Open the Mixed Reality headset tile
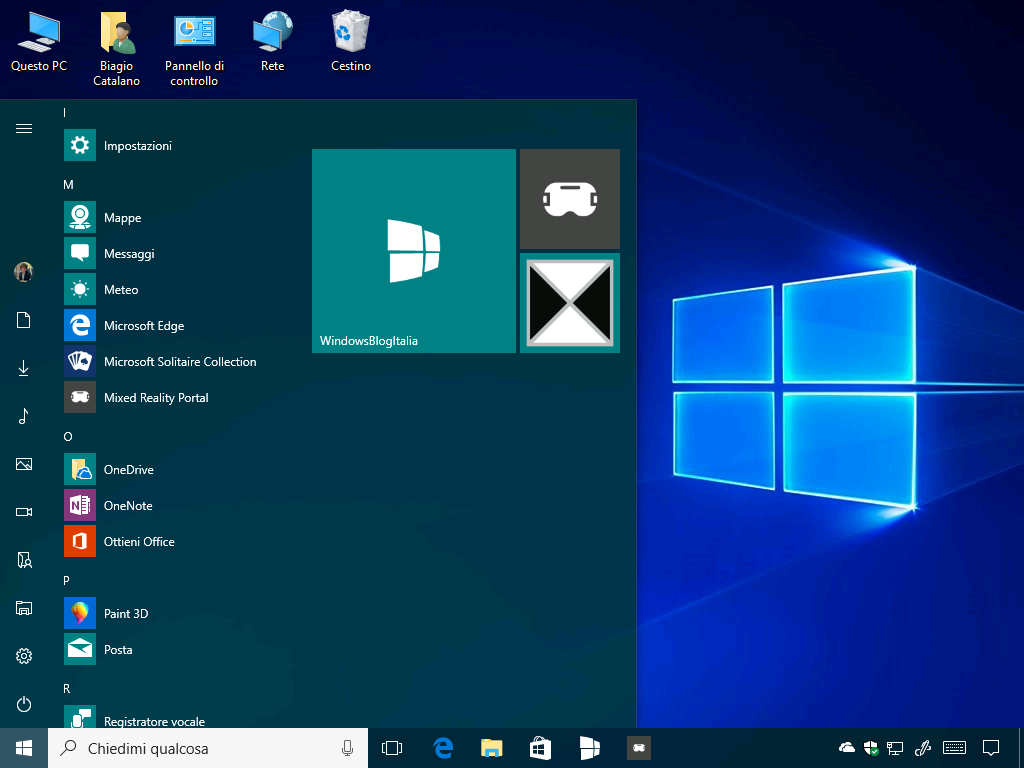Image resolution: width=1024 pixels, height=768 pixels. (x=569, y=199)
